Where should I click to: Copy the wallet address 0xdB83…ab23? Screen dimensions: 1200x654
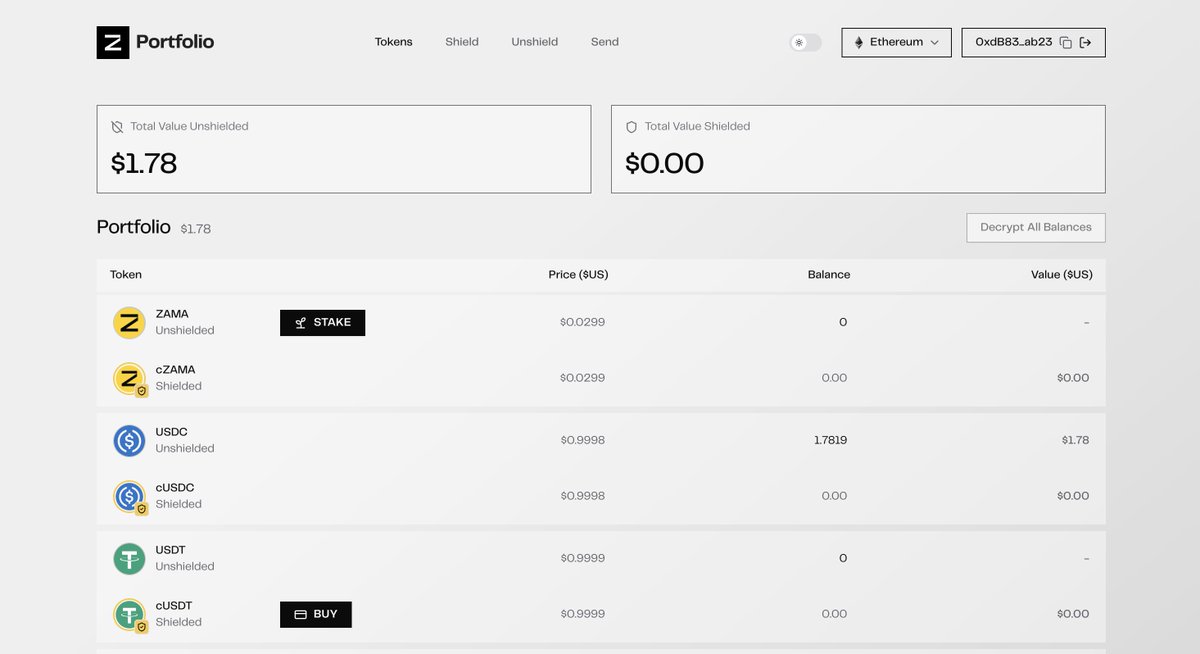1065,43
